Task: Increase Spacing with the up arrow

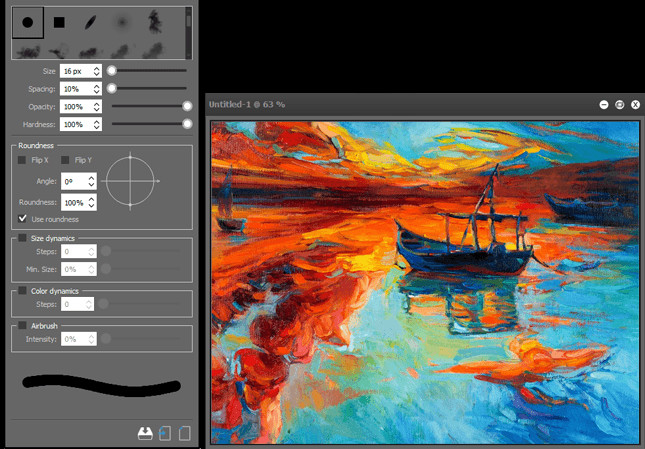Action: point(96,86)
